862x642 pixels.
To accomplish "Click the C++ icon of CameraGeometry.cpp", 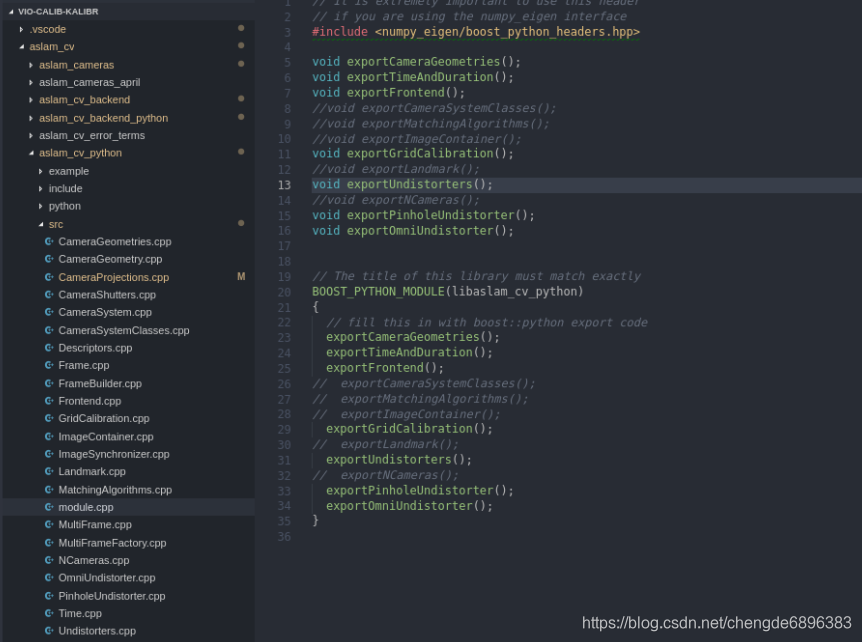I will click(x=49, y=259).
